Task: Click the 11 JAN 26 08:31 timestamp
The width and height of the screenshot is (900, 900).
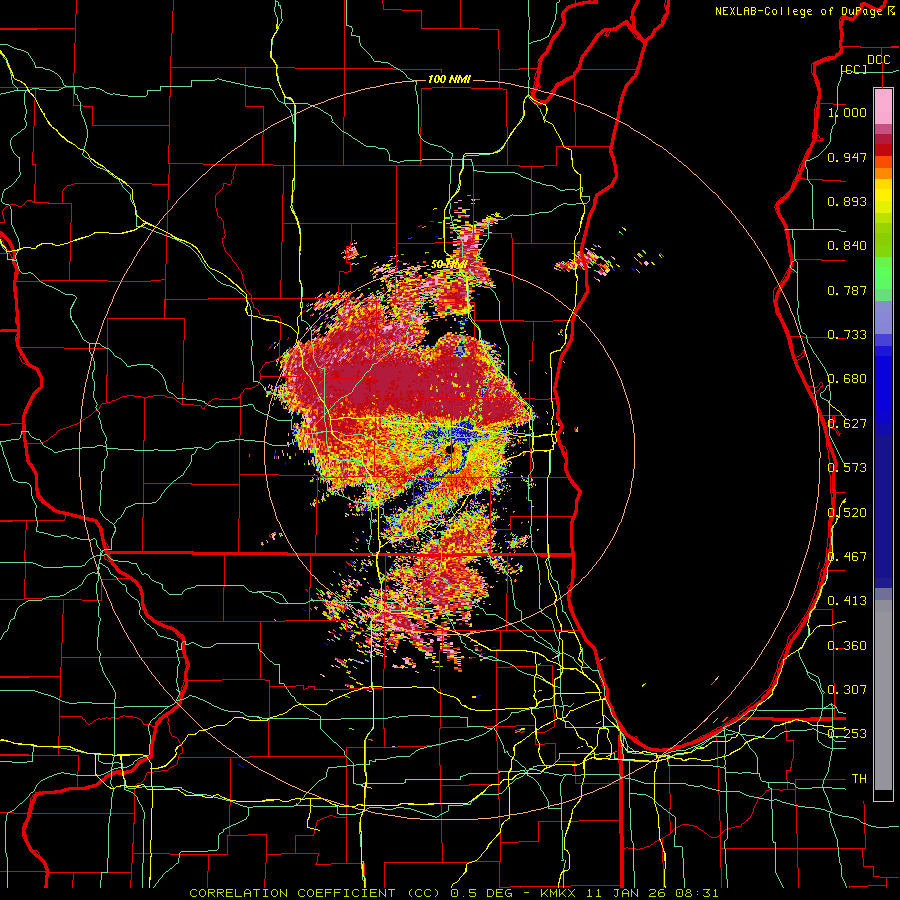Action: pyautogui.click(x=655, y=893)
